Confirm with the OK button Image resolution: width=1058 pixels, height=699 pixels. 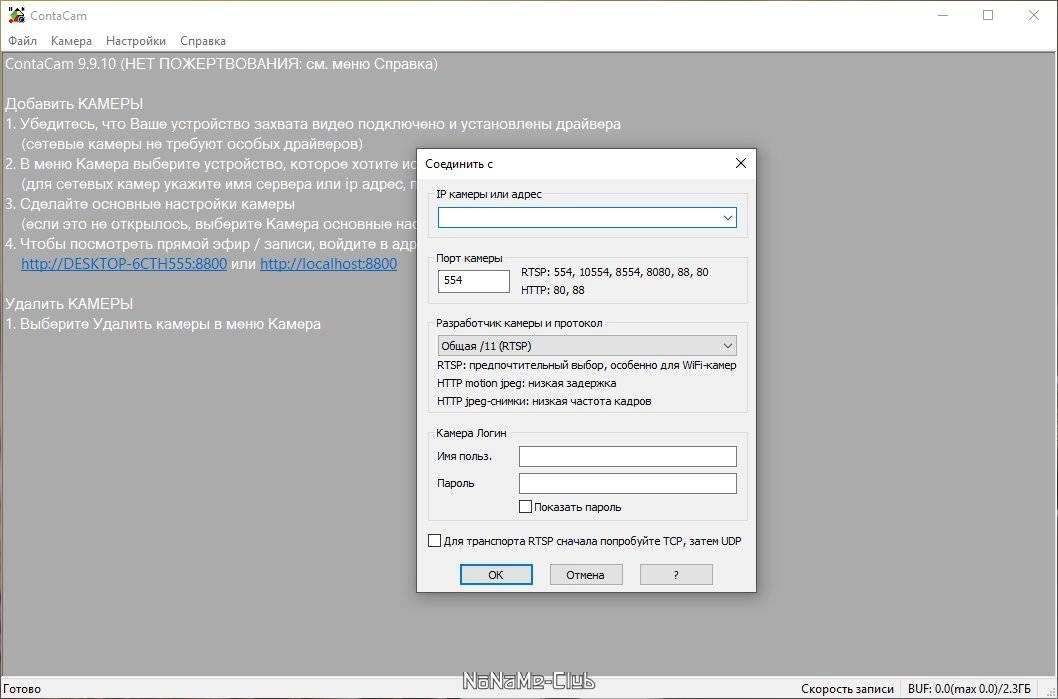[496, 575]
